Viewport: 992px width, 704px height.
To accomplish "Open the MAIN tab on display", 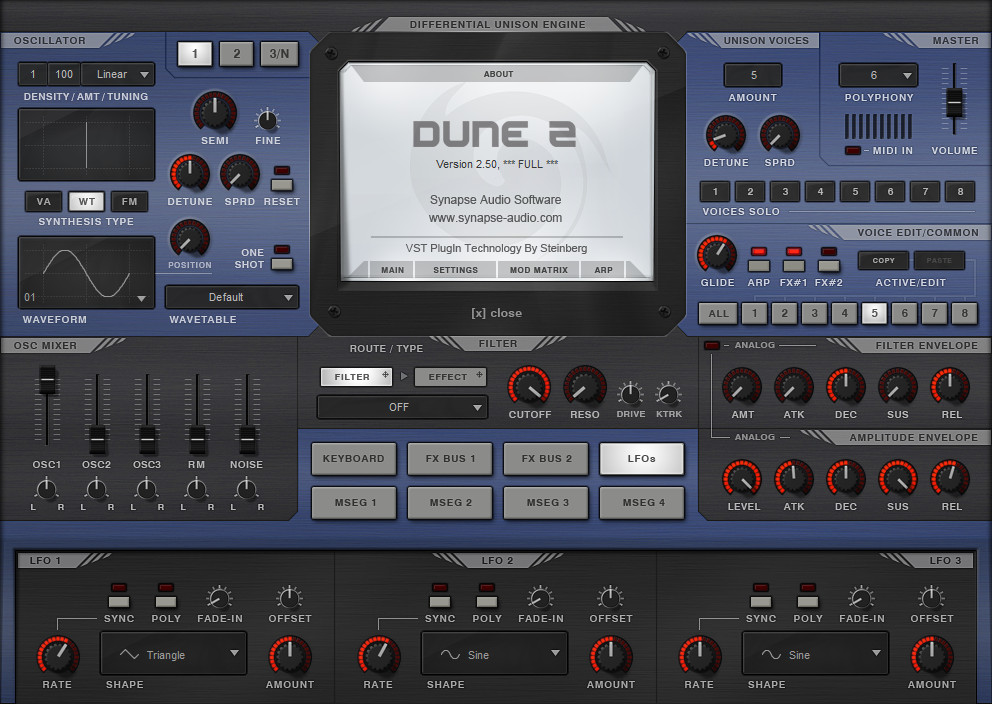I will (x=392, y=270).
